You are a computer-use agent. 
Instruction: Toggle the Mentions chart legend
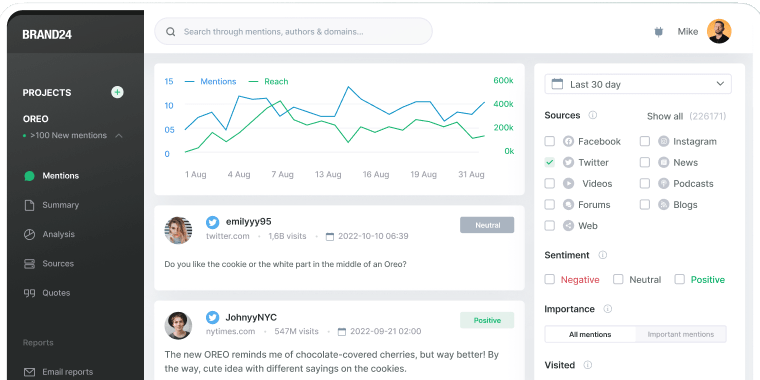pyautogui.click(x=210, y=81)
